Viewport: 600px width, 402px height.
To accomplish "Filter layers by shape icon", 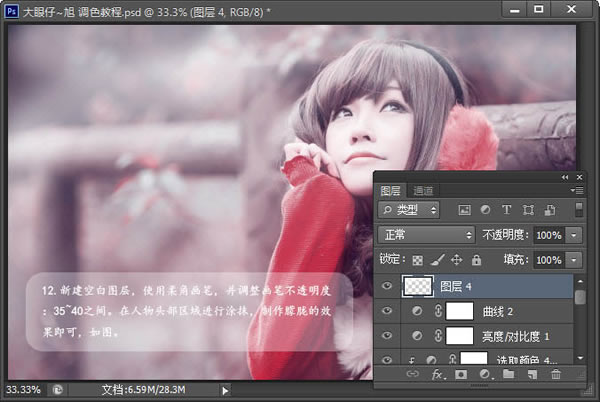I will pos(528,210).
